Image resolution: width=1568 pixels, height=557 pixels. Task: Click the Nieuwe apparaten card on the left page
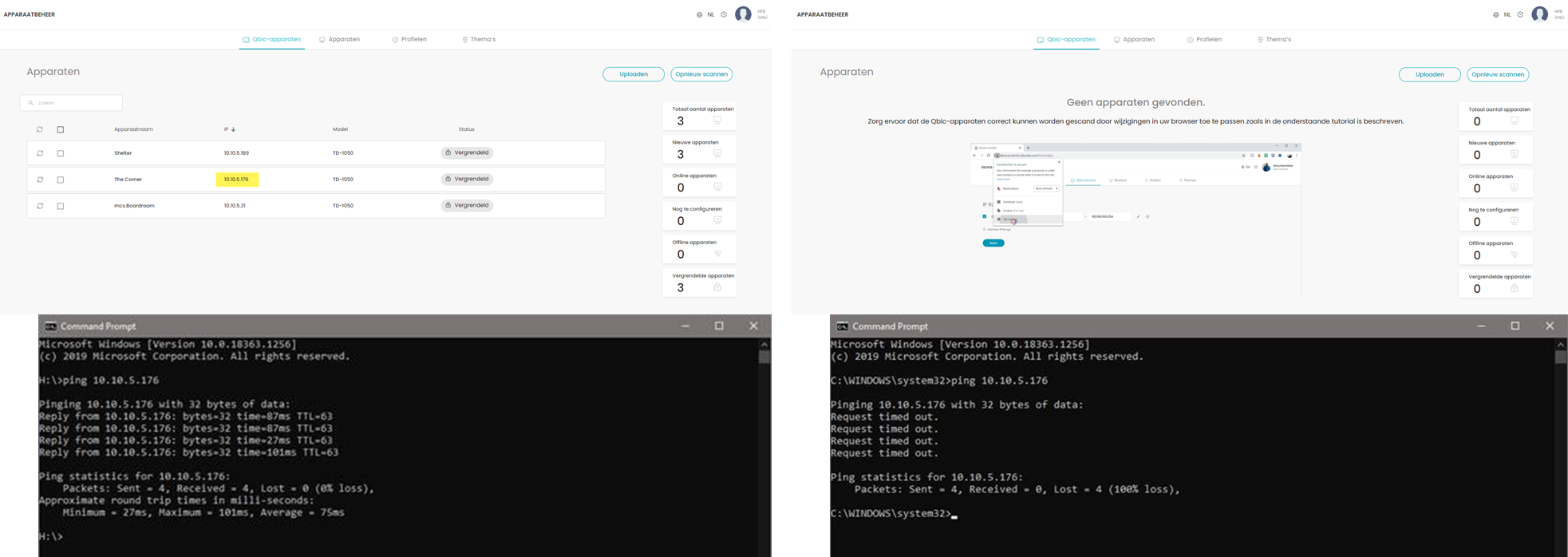click(700, 149)
